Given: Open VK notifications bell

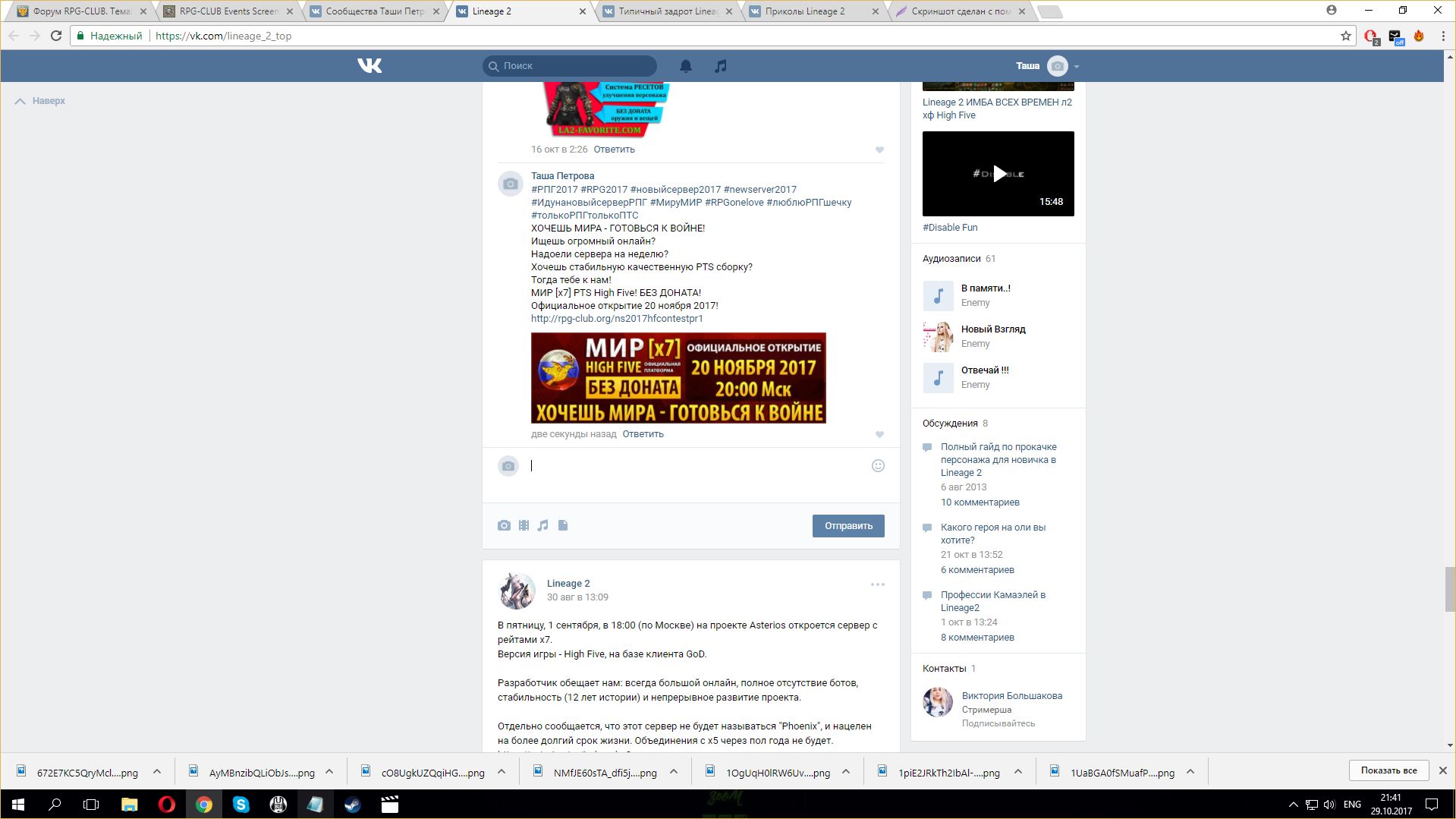Looking at the screenshot, I should [686, 66].
